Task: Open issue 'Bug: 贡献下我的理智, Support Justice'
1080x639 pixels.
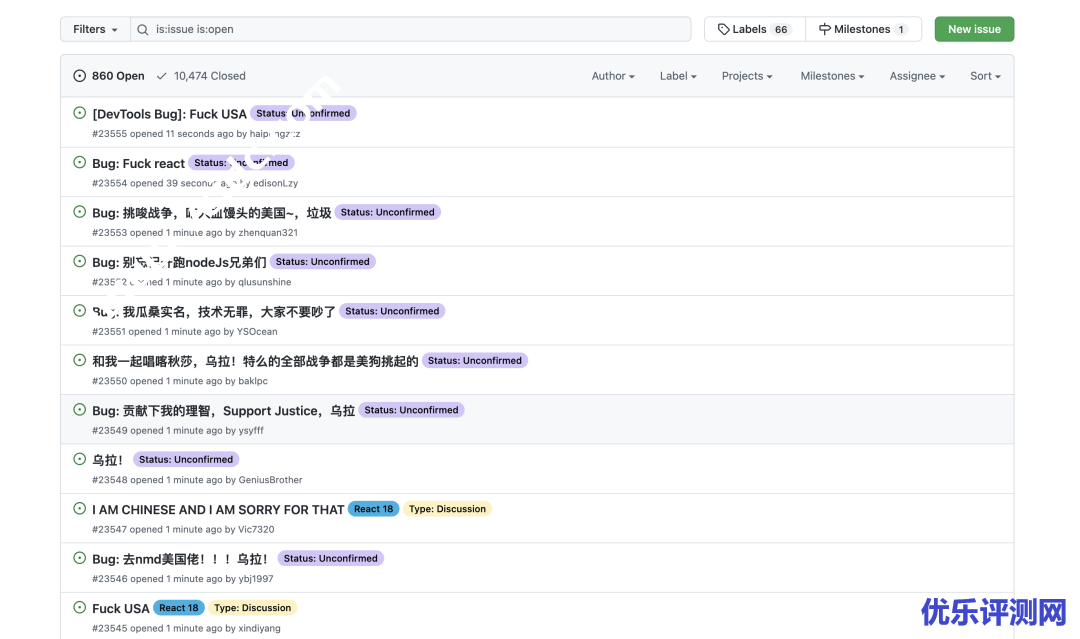Action: pyautogui.click(x=223, y=410)
